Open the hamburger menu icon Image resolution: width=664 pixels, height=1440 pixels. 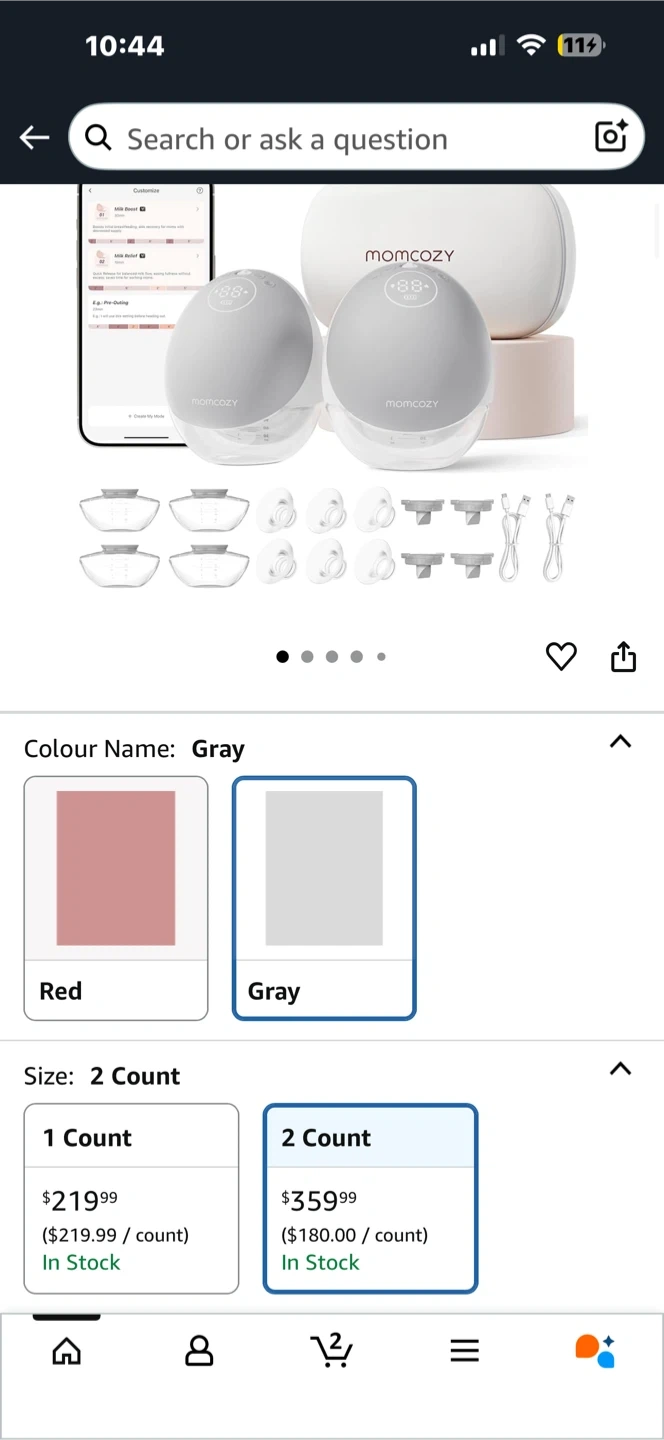pyautogui.click(x=464, y=1351)
